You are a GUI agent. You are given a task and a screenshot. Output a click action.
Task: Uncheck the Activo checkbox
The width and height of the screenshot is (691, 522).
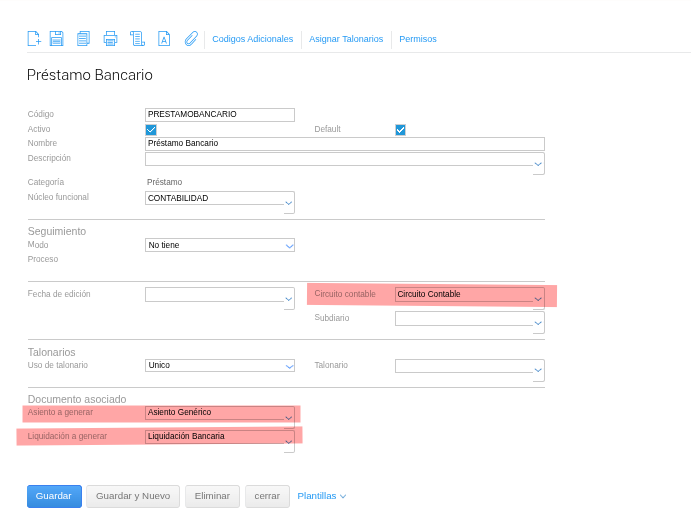[151, 130]
